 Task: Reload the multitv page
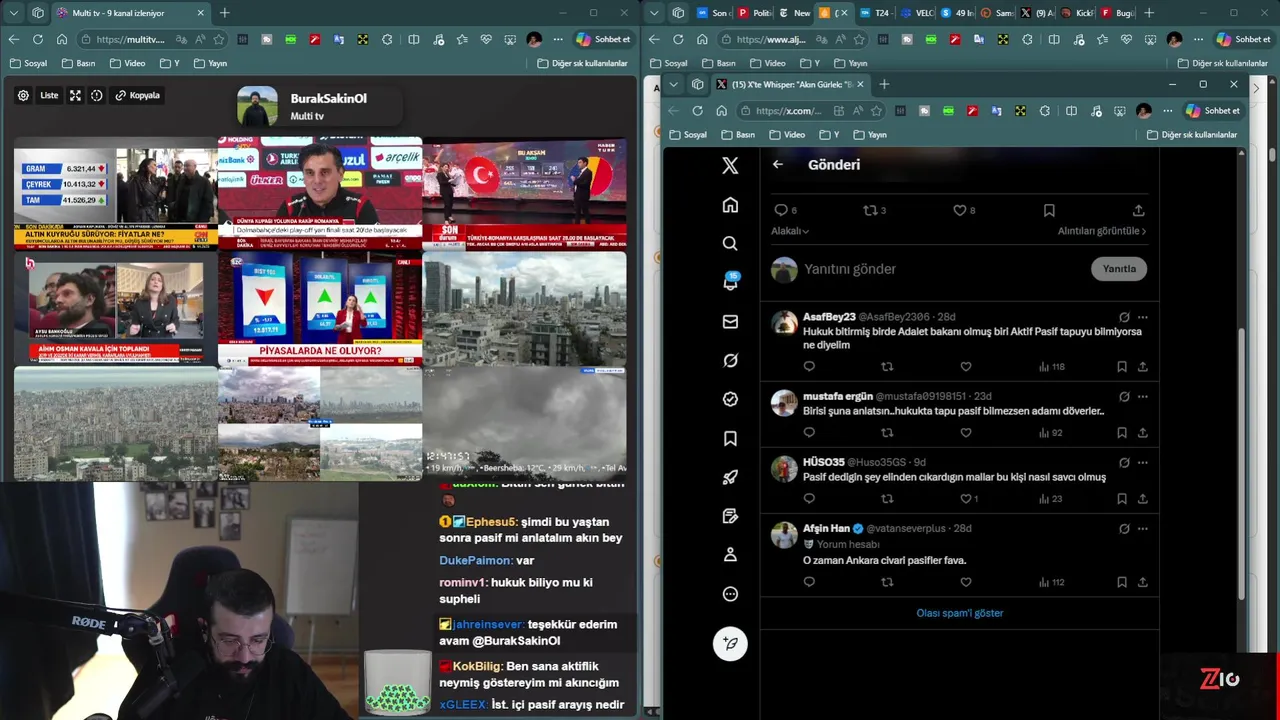(37, 39)
